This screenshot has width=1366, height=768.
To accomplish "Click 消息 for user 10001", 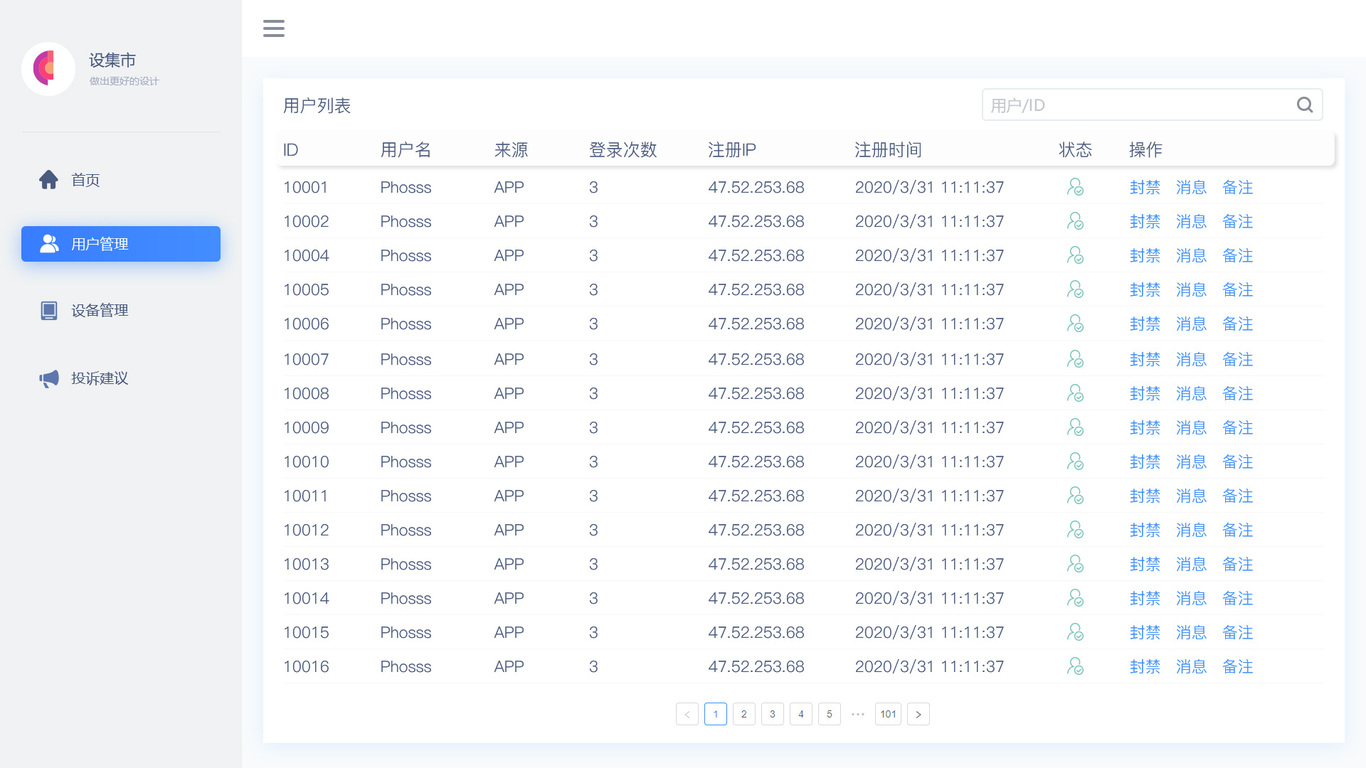I will [x=1191, y=187].
